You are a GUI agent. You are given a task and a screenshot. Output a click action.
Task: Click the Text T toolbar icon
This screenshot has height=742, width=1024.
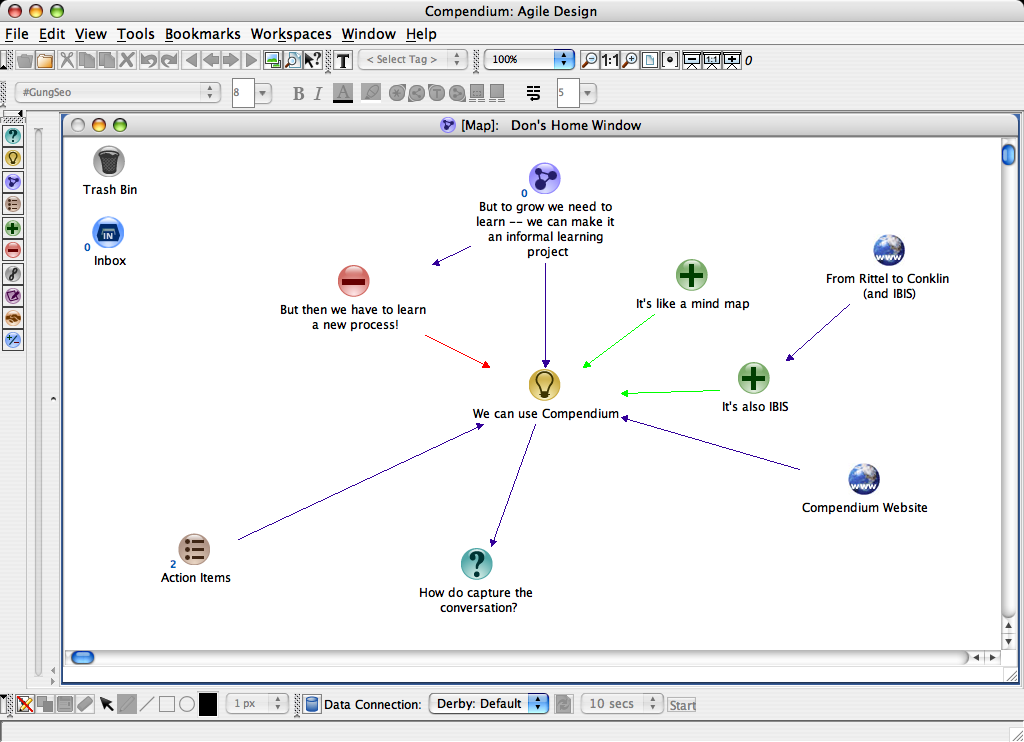(x=344, y=61)
